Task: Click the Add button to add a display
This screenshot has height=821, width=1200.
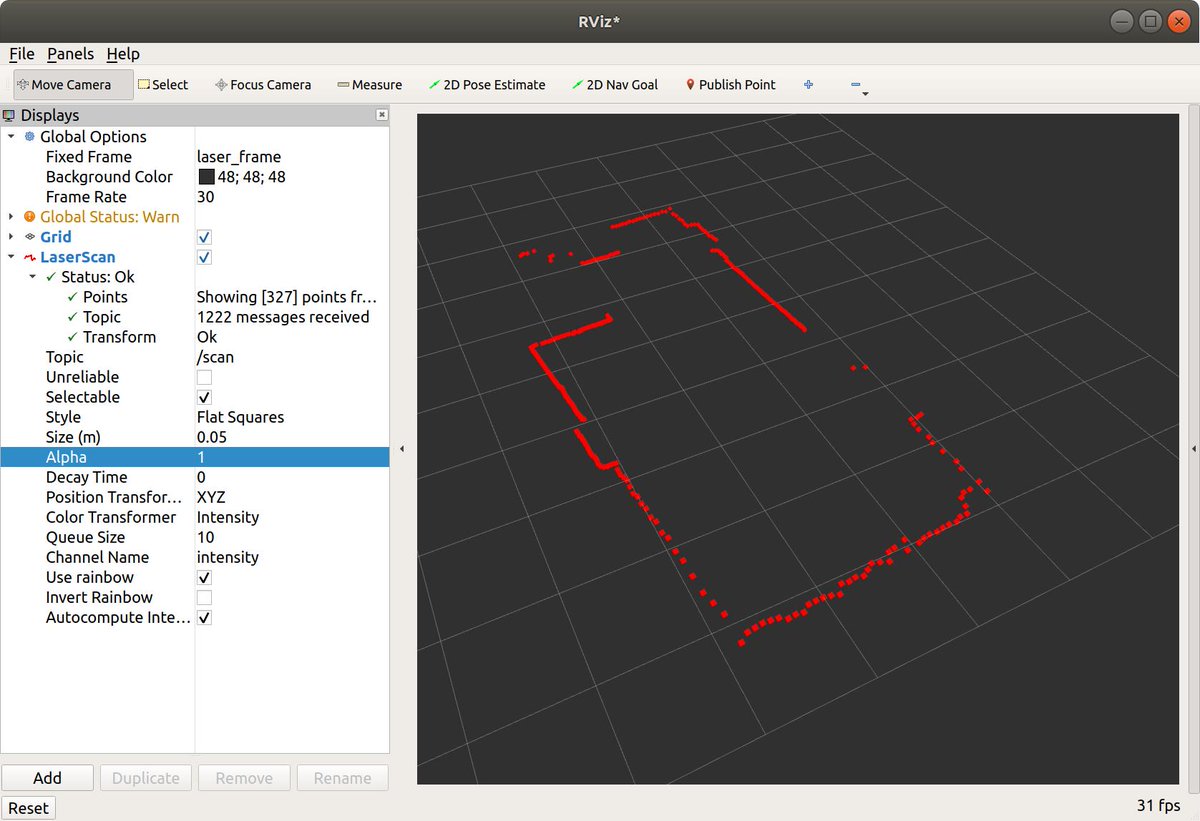Action: [47, 777]
